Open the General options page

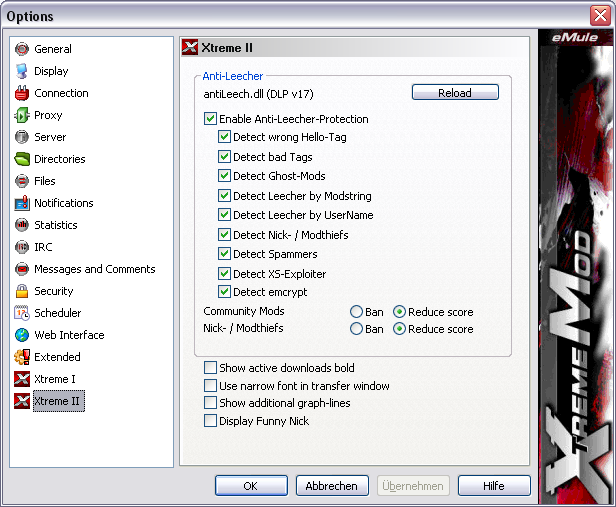[53, 49]
